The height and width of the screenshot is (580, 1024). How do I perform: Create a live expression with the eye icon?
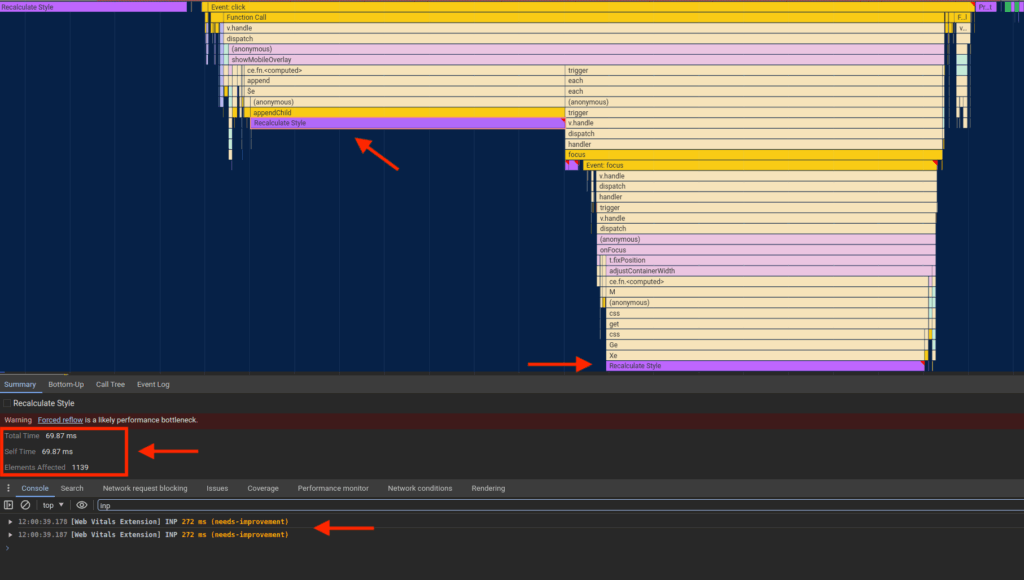pyautogui.click(x=82, y=505)
